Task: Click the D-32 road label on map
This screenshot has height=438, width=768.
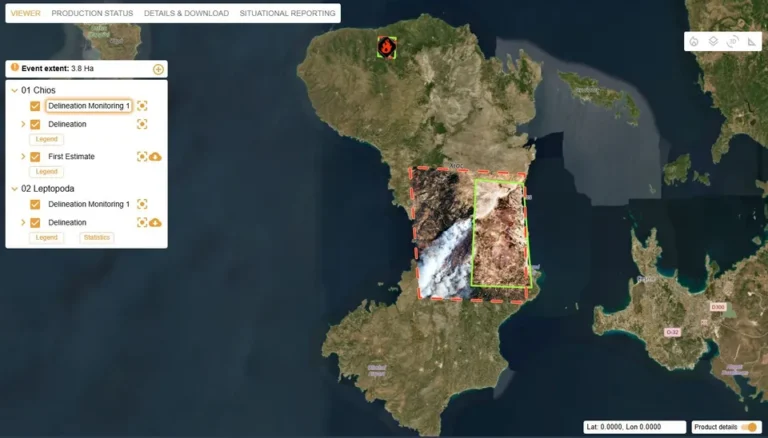Action: tap(672, 332)
